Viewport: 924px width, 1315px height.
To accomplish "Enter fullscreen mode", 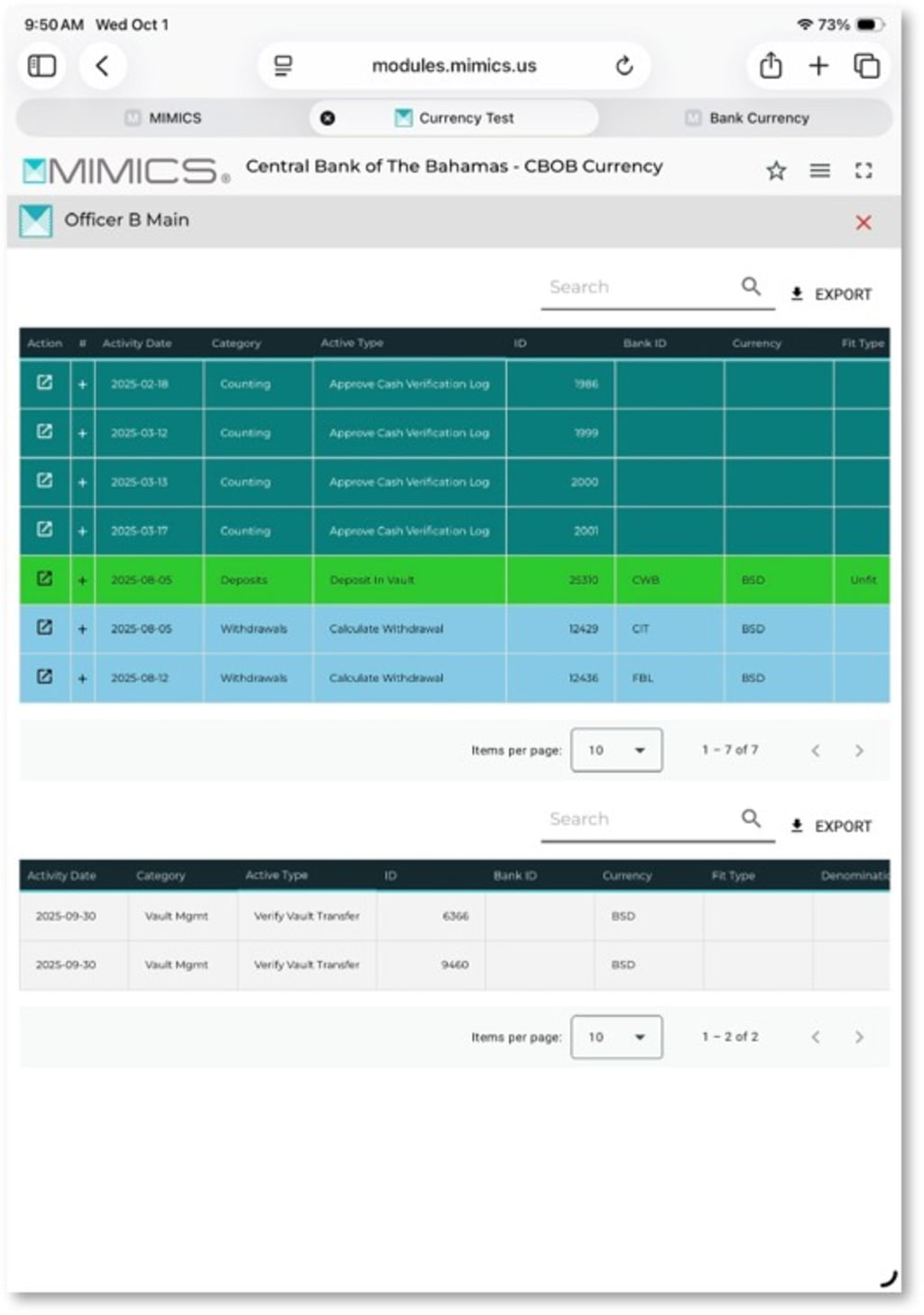I will (864, 171).
